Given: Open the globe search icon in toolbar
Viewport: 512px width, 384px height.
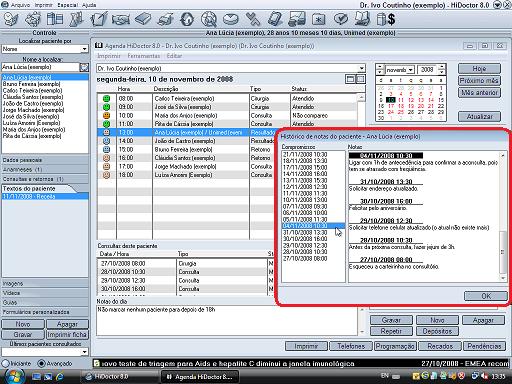Looking at the screenshot, I should point(209,19).
